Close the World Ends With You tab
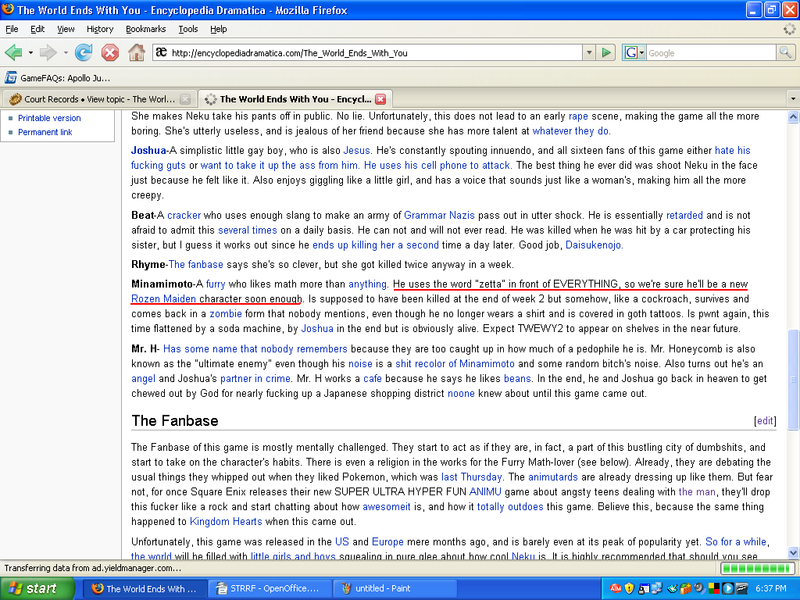Viewport: 800px width, 600px height. click(x=381, y=99)
